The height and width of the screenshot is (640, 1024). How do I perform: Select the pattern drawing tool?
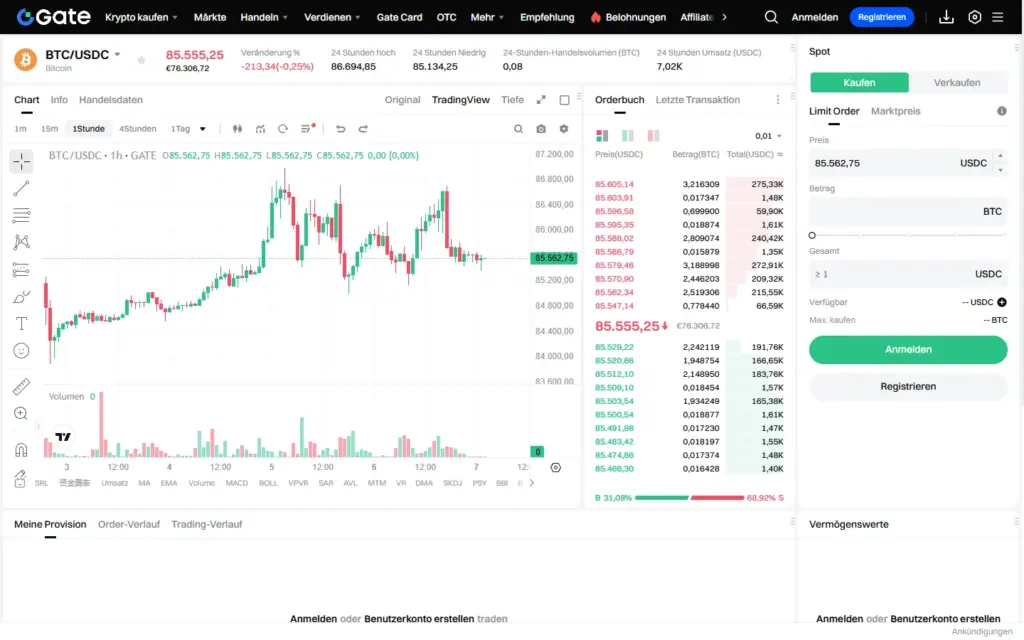(x=21, y=242)
